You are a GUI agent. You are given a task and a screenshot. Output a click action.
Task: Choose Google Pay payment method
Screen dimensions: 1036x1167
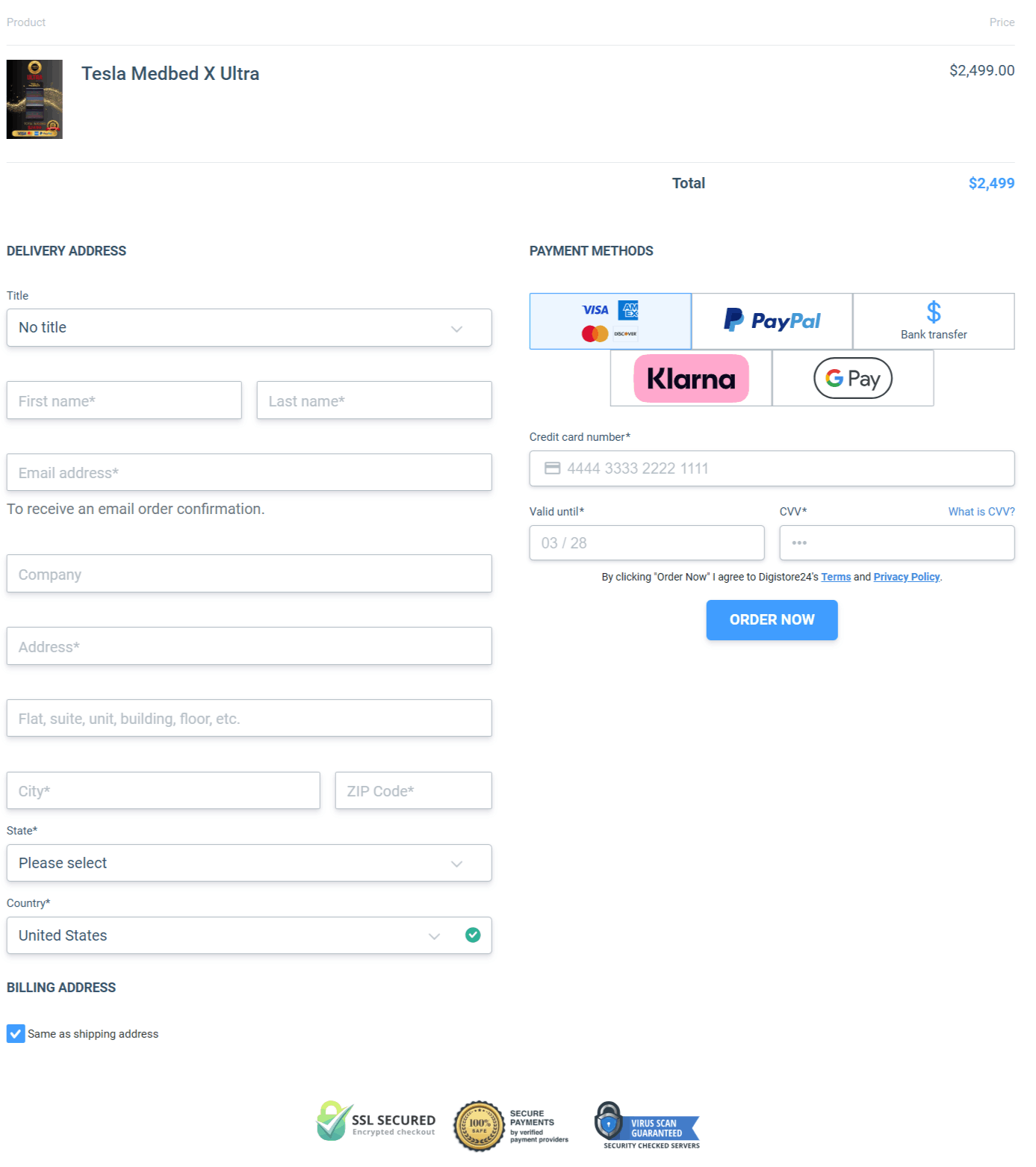[x=852, y=378]
